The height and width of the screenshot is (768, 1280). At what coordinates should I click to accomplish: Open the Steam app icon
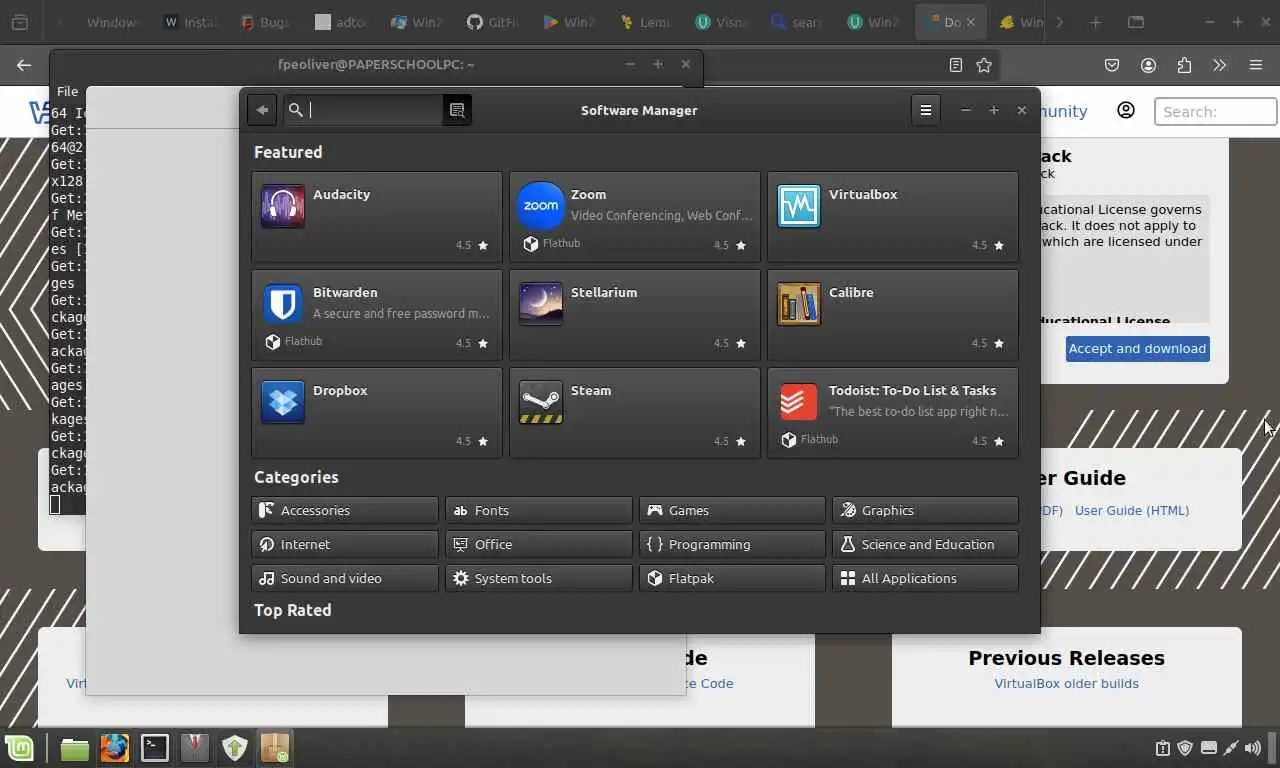[541, 402]
